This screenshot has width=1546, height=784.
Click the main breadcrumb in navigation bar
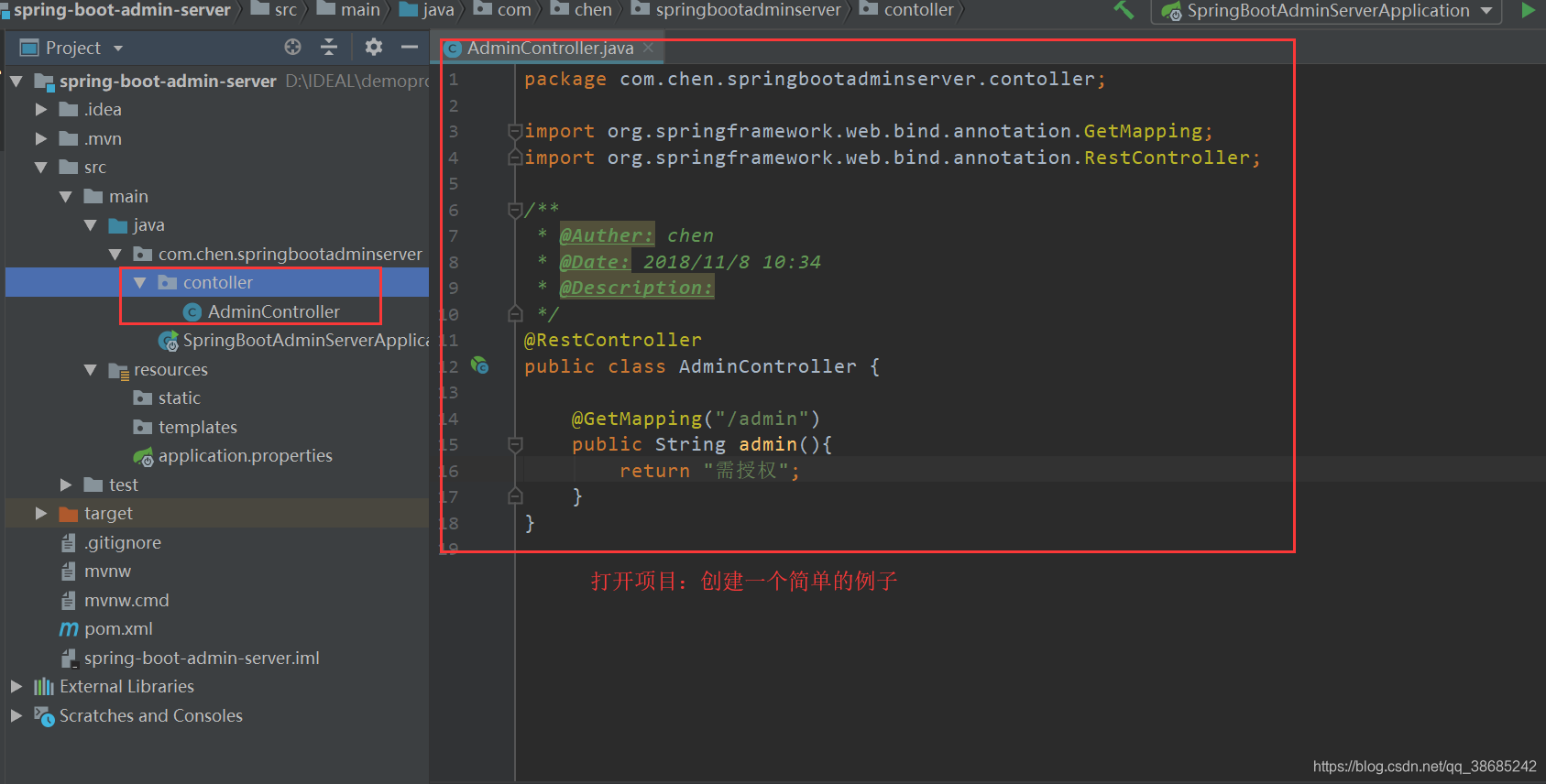pos(360,10)
